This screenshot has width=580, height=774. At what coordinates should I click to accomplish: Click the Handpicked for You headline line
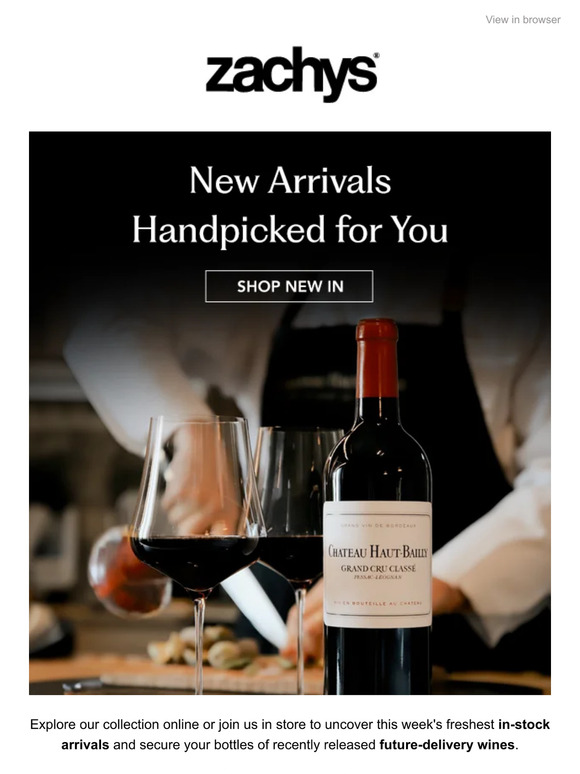pyautogui.click(x=290, y=230)
